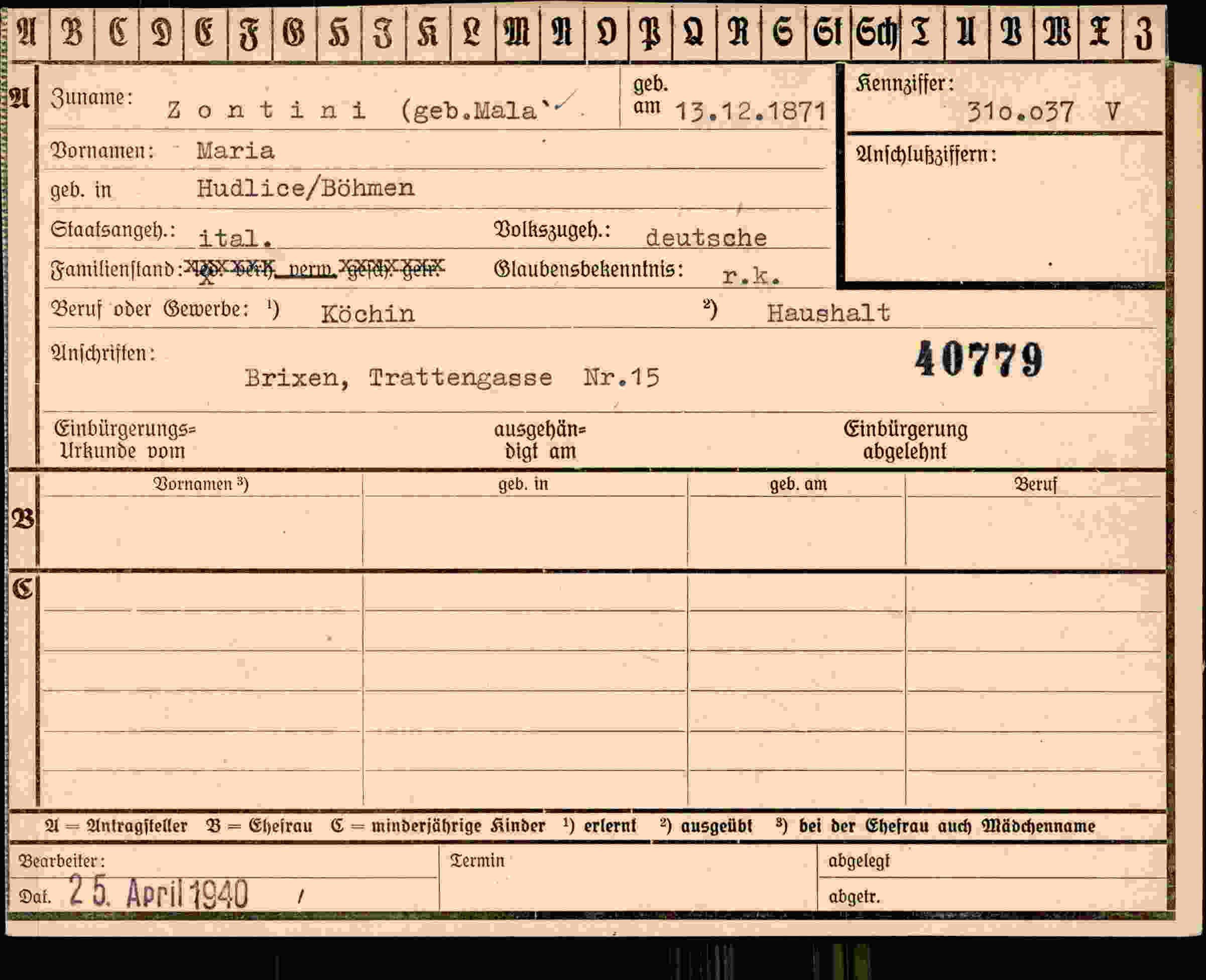Screen dimensions: 1206x980
Task: Click the 'Zuname:' label
Action: [x=91, y=98]
